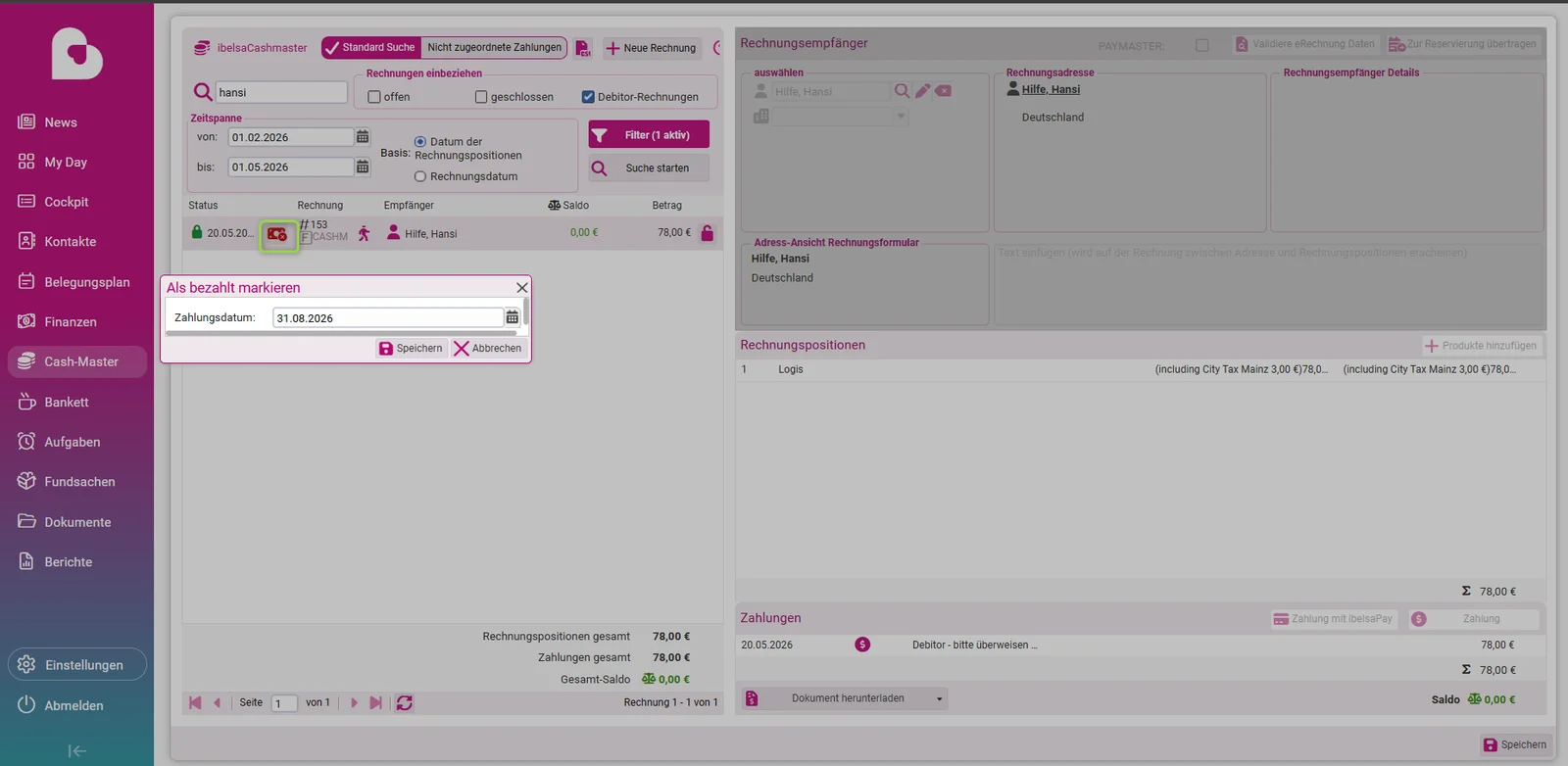Uncheck the Debitor-Rechnungen checkbox
1568x766 pixels.
coord(588,97)
